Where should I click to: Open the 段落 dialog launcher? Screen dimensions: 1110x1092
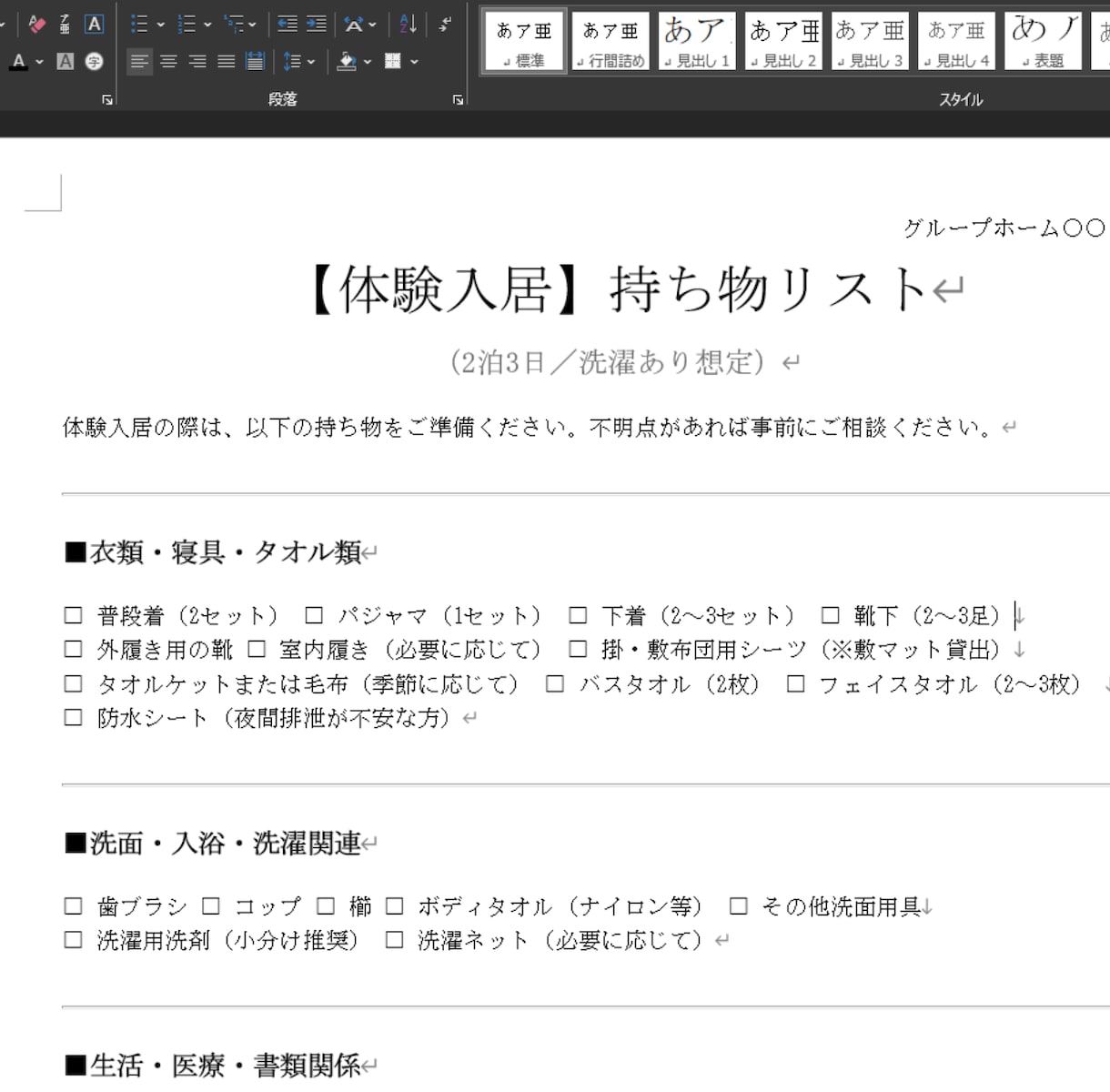click(x=459, y=100)
